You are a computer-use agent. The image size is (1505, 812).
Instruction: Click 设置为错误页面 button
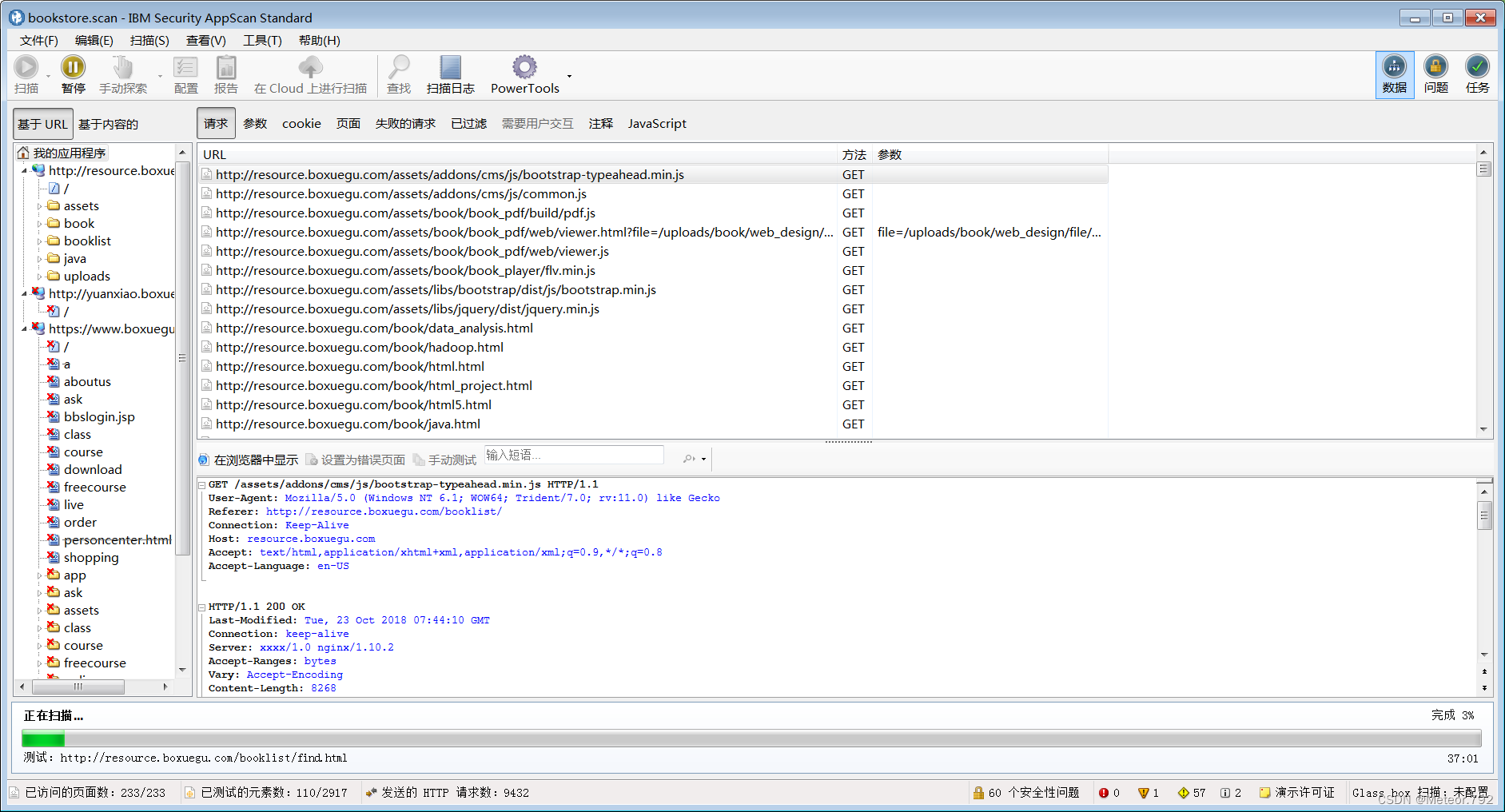pyautogui.click(x=356, y=460)
